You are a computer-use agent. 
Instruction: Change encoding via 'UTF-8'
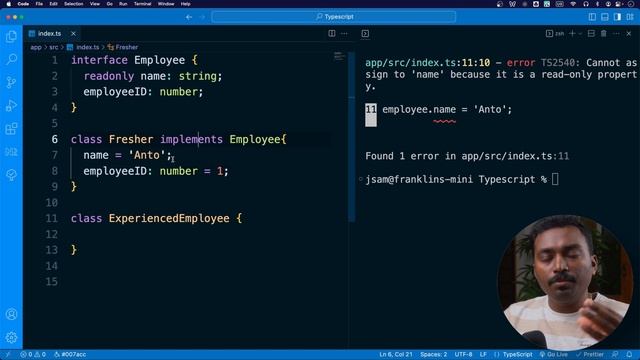463,354
